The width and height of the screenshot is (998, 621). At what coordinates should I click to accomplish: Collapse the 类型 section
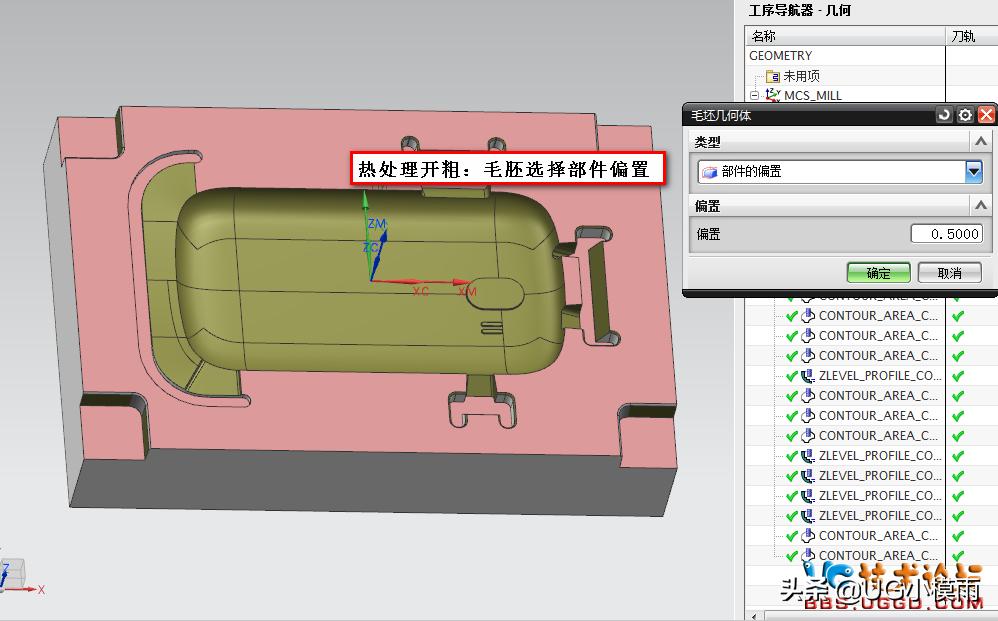tap(980, 142)
